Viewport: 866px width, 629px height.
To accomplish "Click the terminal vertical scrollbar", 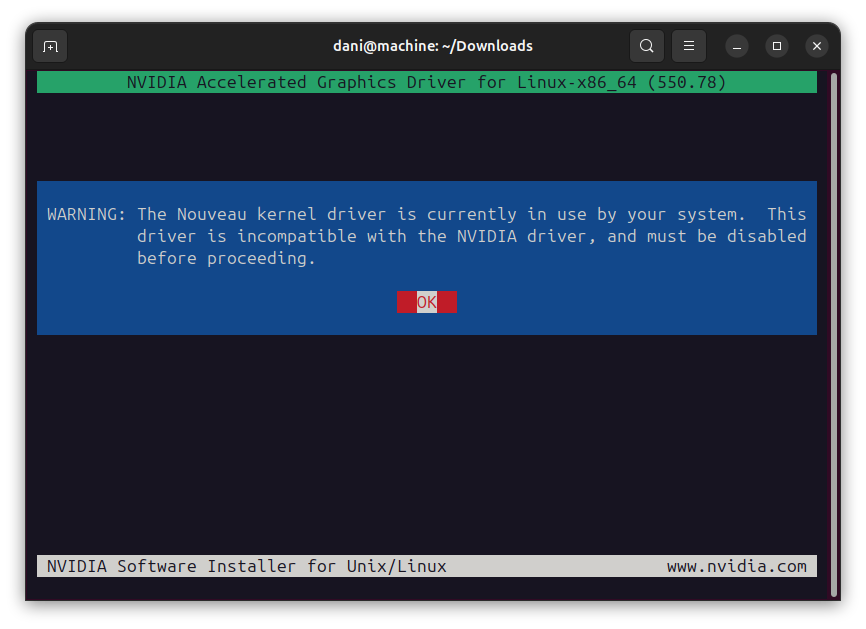I will [x=834, y=335].
